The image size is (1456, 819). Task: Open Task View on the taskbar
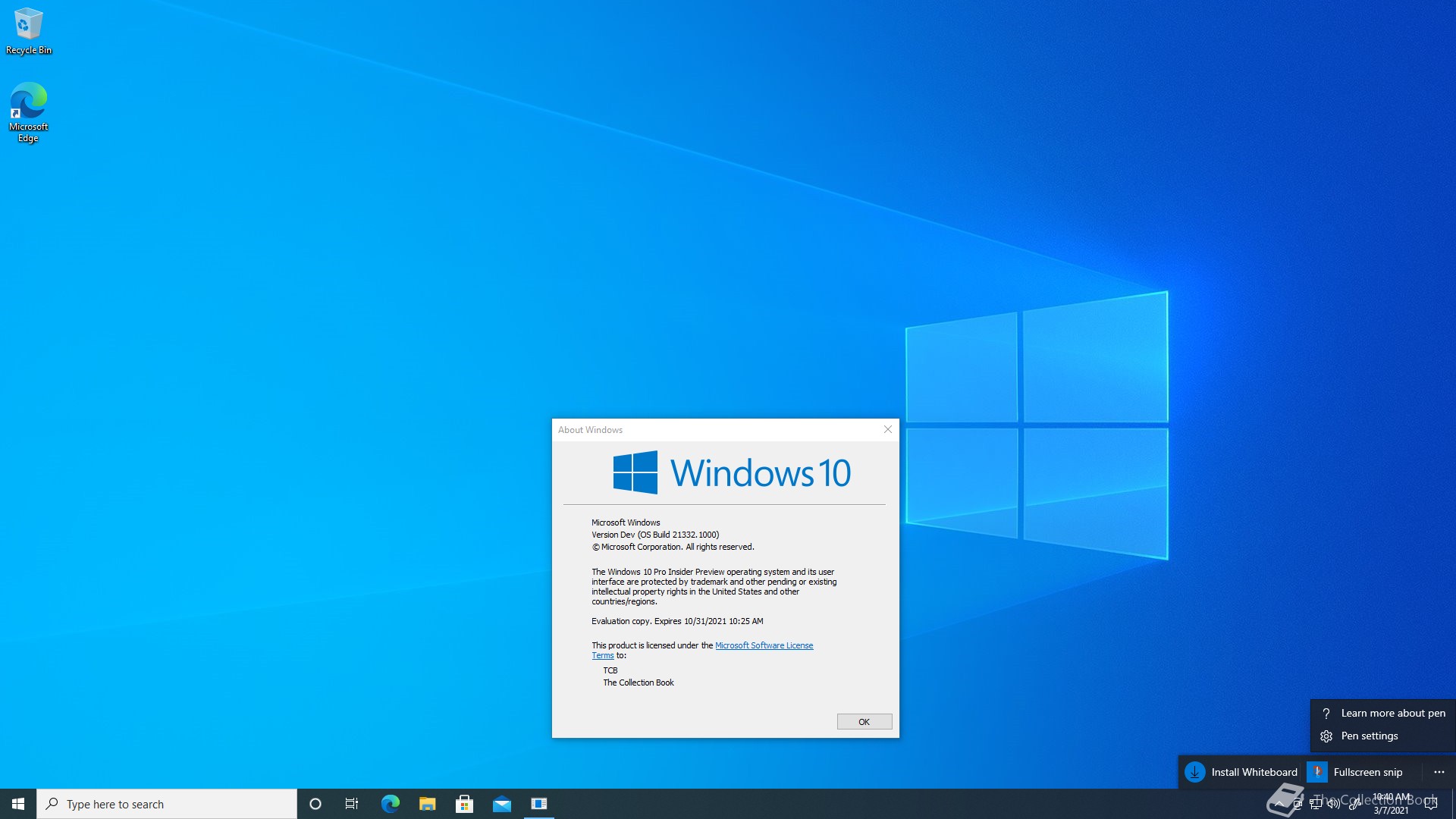352,804
